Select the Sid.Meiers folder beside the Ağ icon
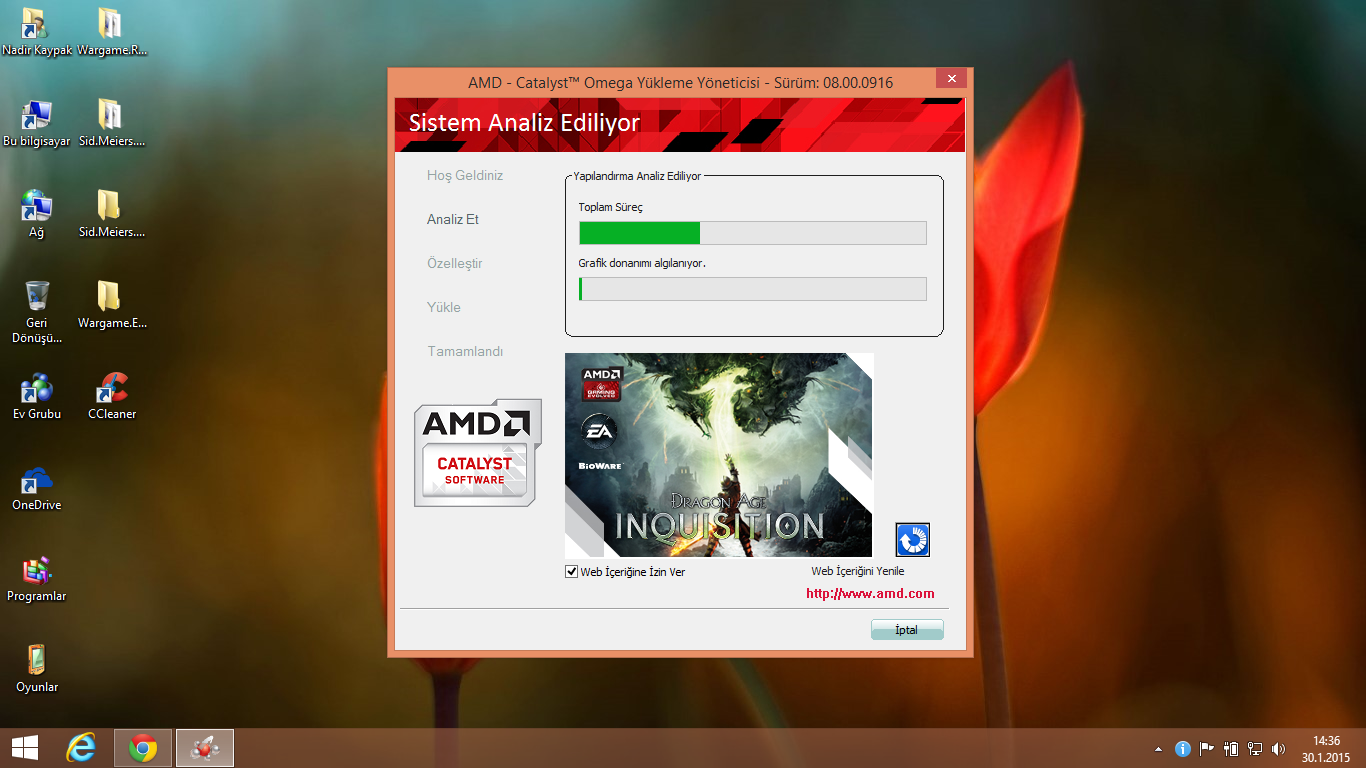Viewport: 1366px width, 768px height. pyautogui.click(x=112, y=214)
